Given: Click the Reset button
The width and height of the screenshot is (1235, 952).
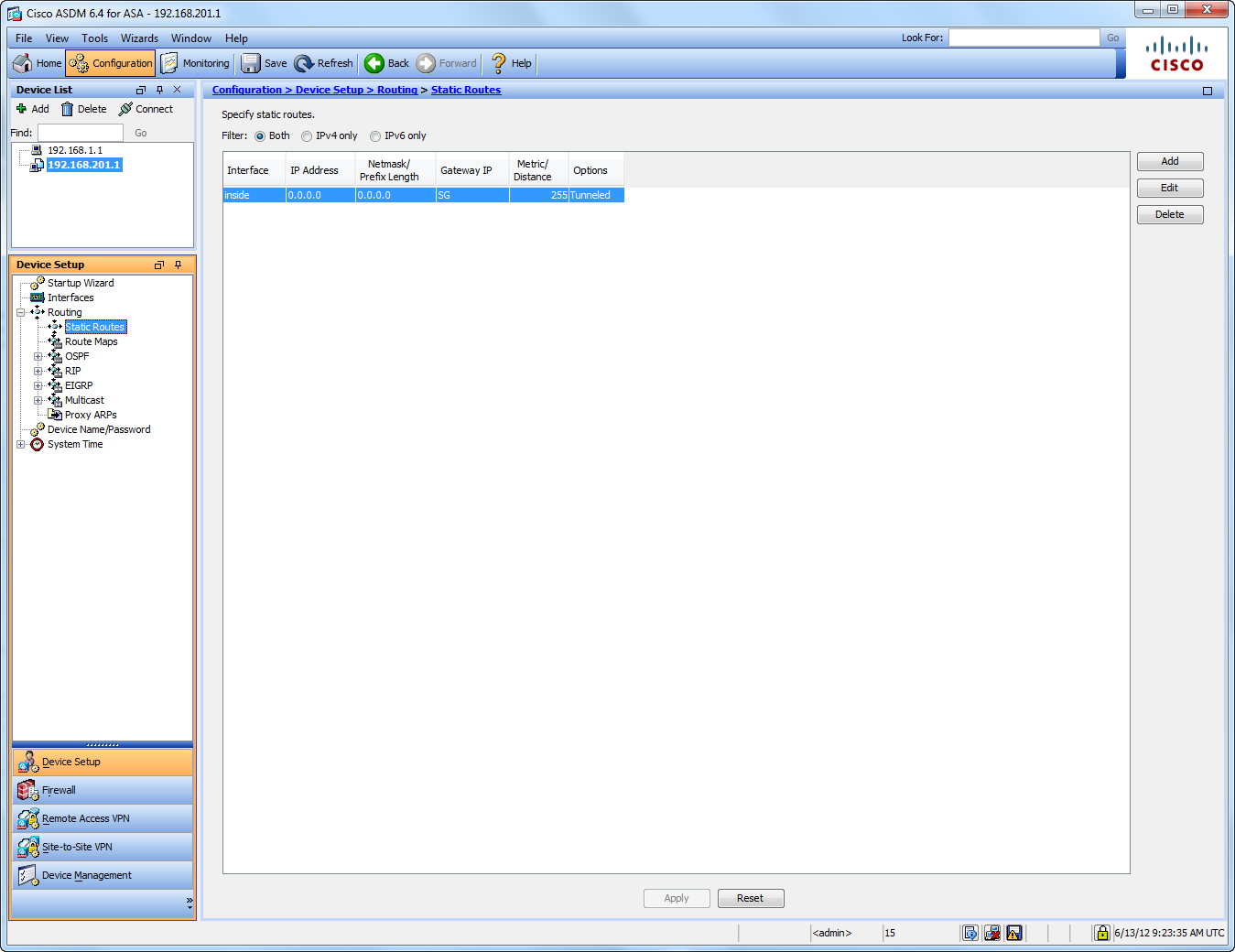Looking at the screenshot, I should pos(751,898).
